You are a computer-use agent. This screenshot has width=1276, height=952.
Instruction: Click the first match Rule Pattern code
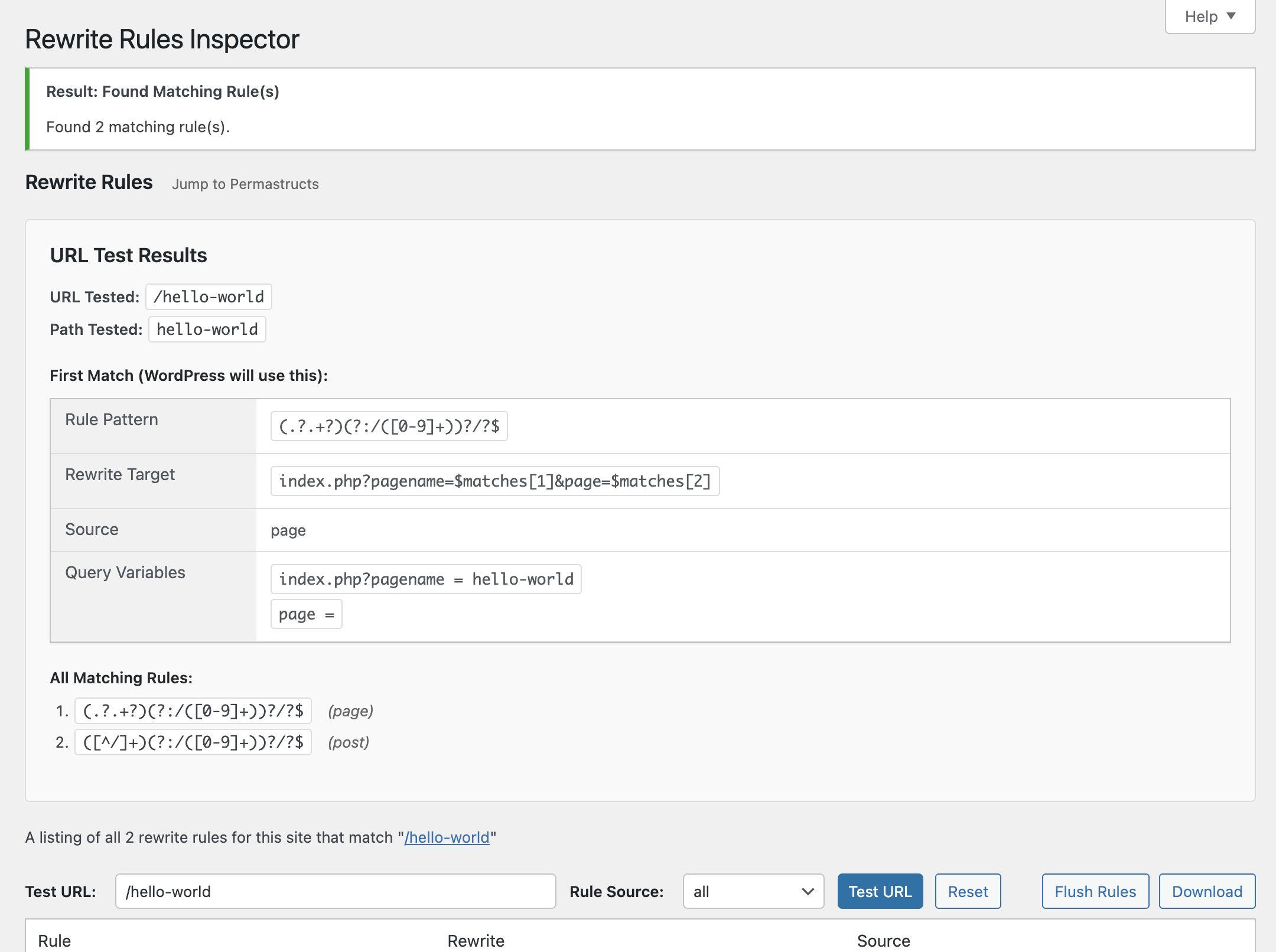pyautogui.click(x=389, y=426)
